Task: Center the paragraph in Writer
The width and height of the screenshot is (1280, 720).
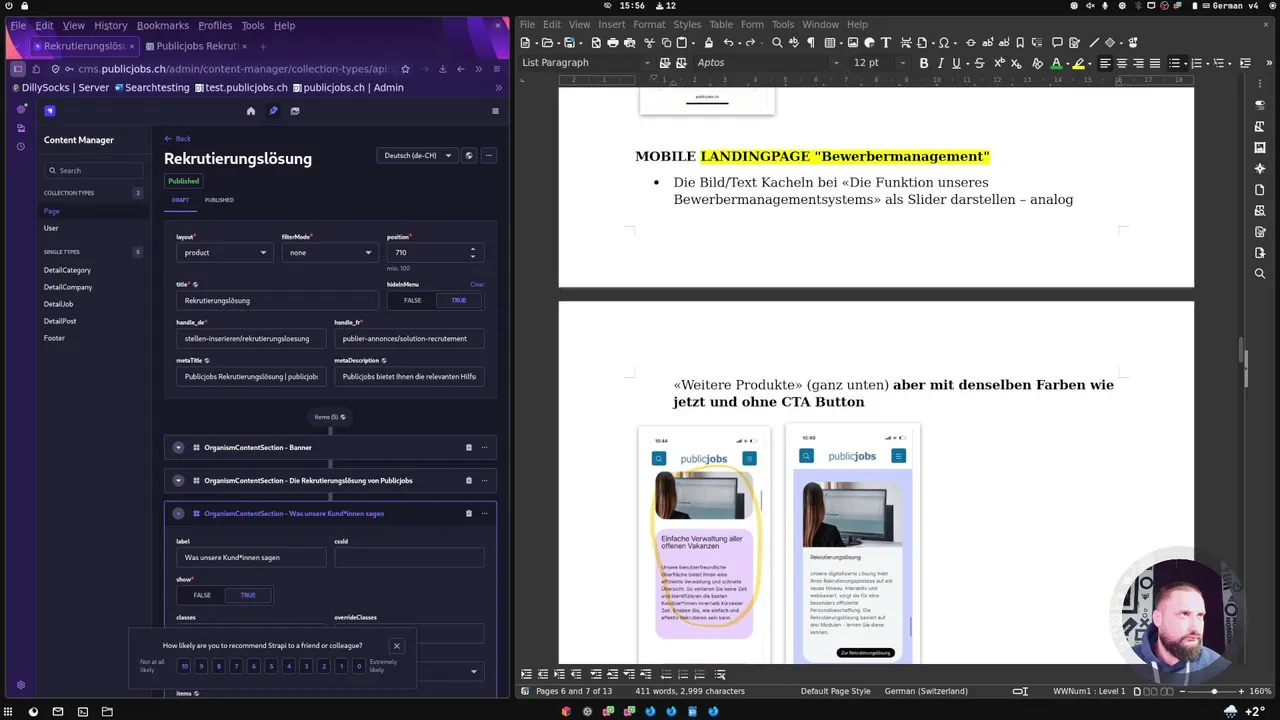Action: pyautogui.click(x=1121, y=63)
